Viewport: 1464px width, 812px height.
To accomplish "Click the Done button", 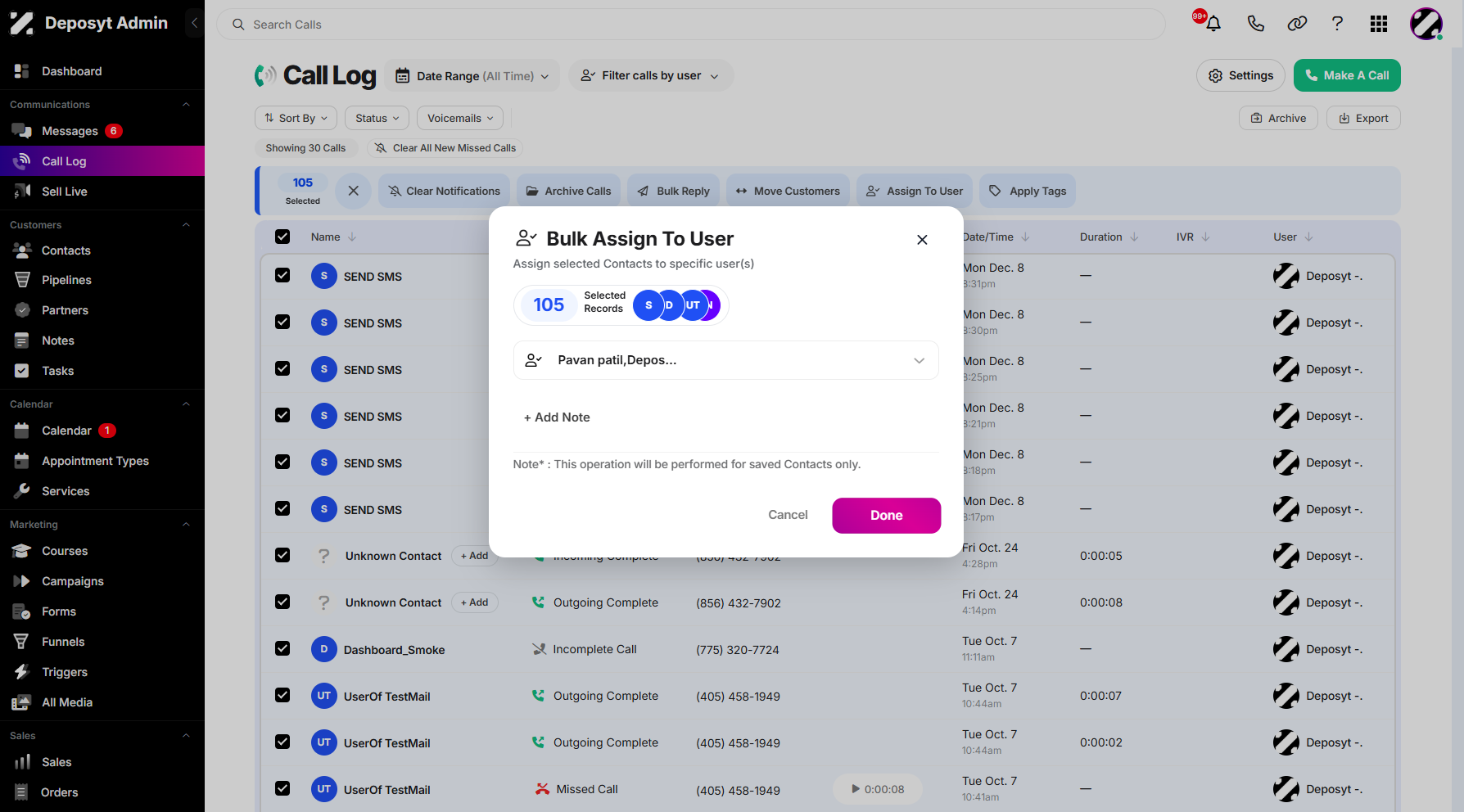I will tap(887, 516).
